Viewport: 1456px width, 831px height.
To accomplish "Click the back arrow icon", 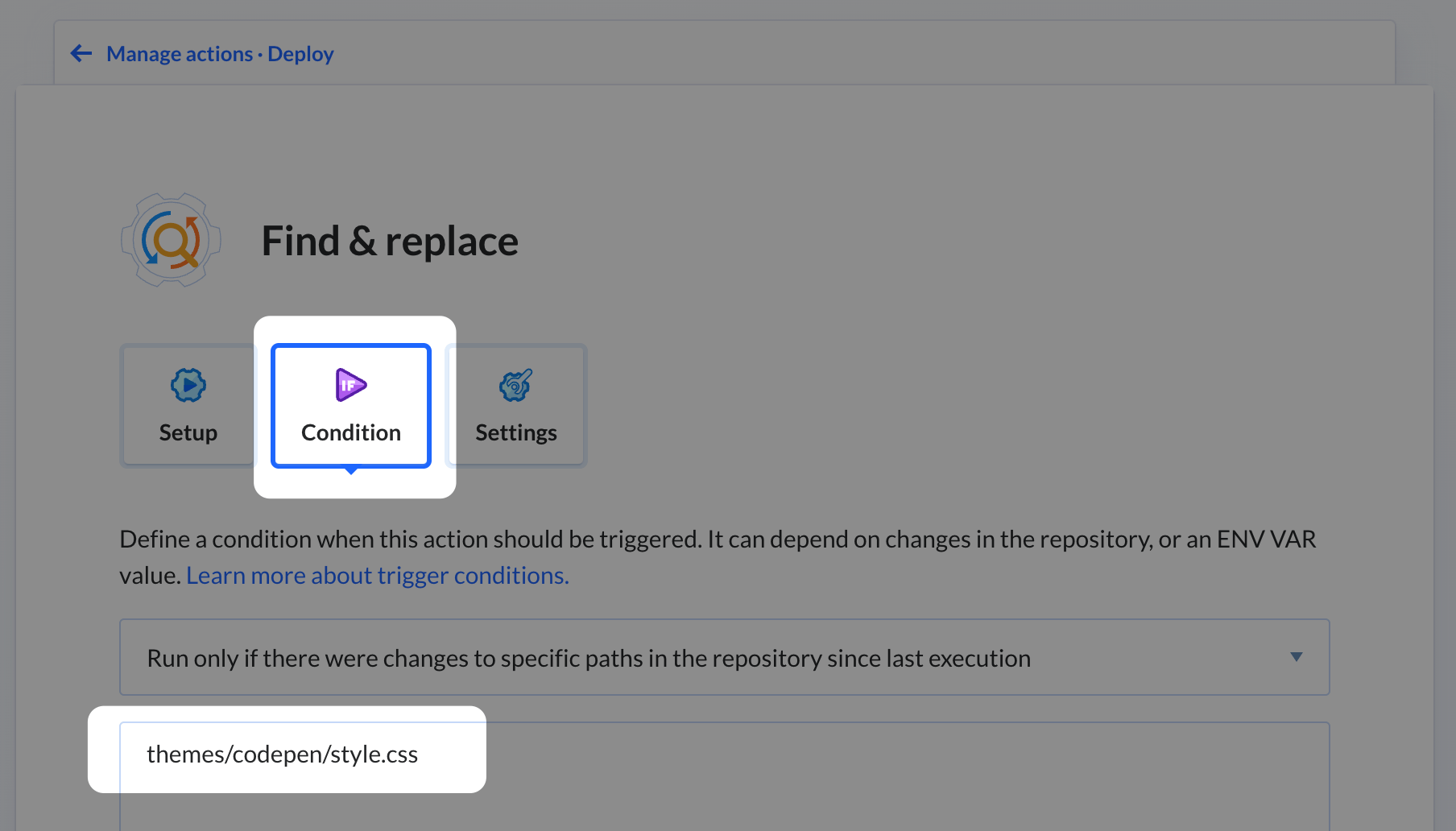I will (81, 54).
